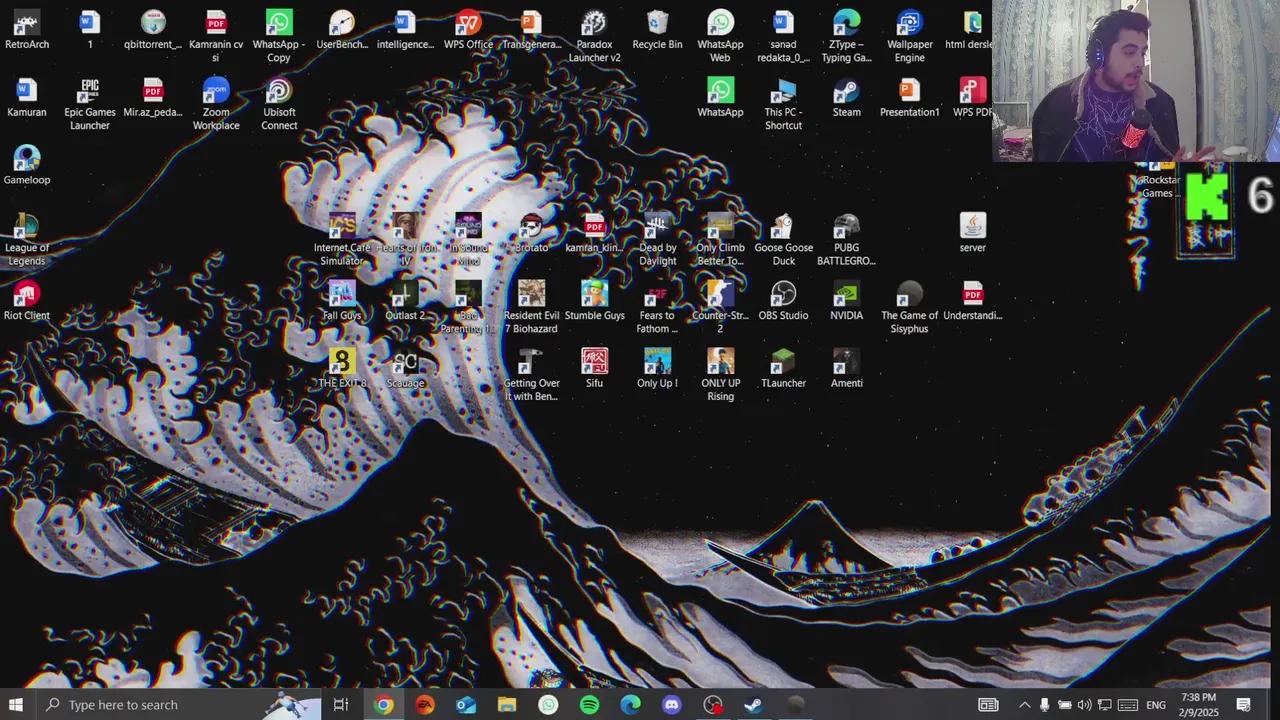This screenshot has width=1280, height=720.
Task: Launch WPS Office from the desktop
Action: pyautogui.click(x=468, y=30)
